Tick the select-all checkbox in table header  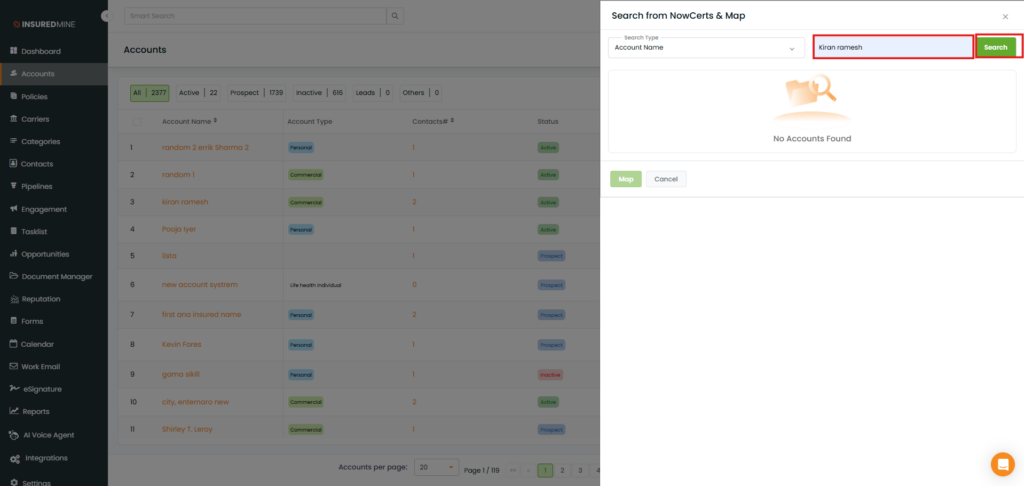[137, 121]
